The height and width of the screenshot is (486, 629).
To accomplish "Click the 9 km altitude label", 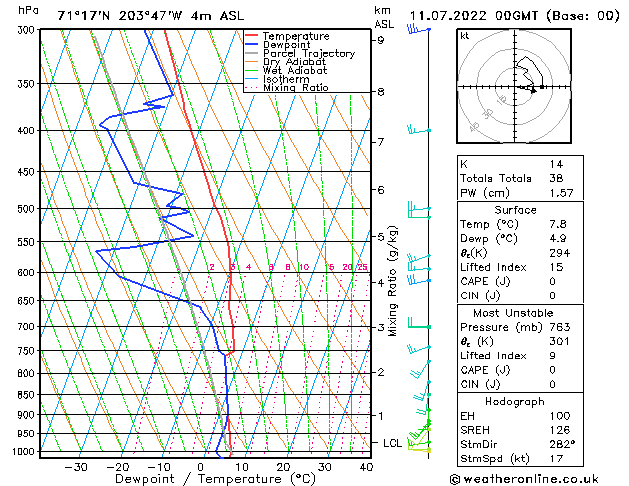I will coord(381,40).
